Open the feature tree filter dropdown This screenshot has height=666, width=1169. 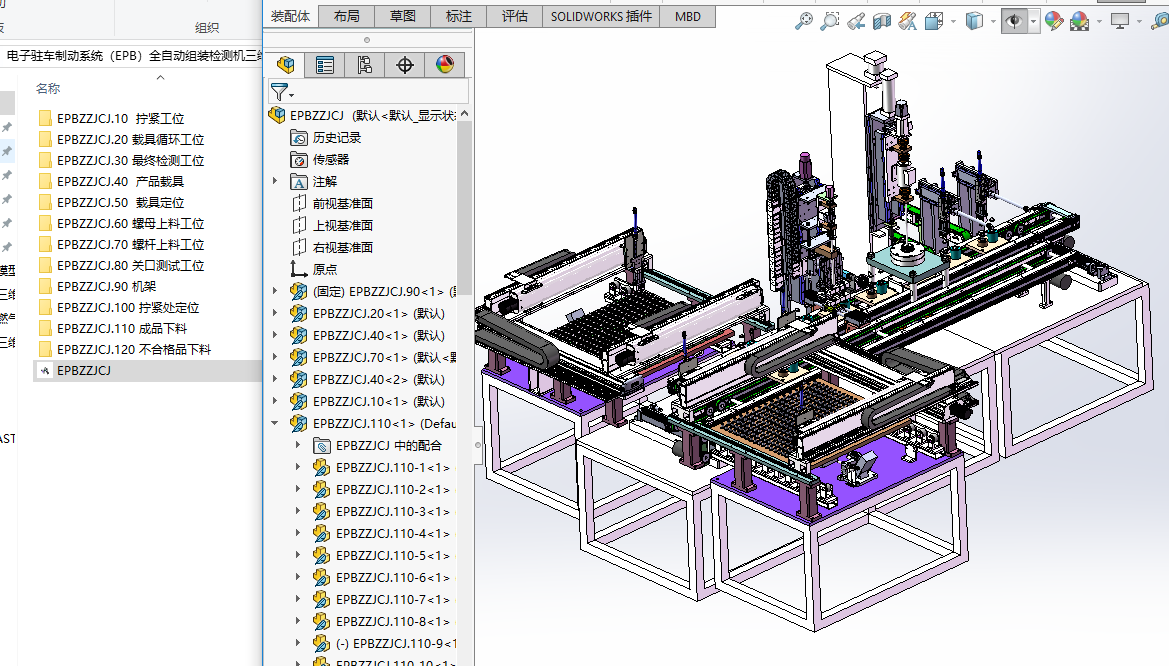[283, 92]
